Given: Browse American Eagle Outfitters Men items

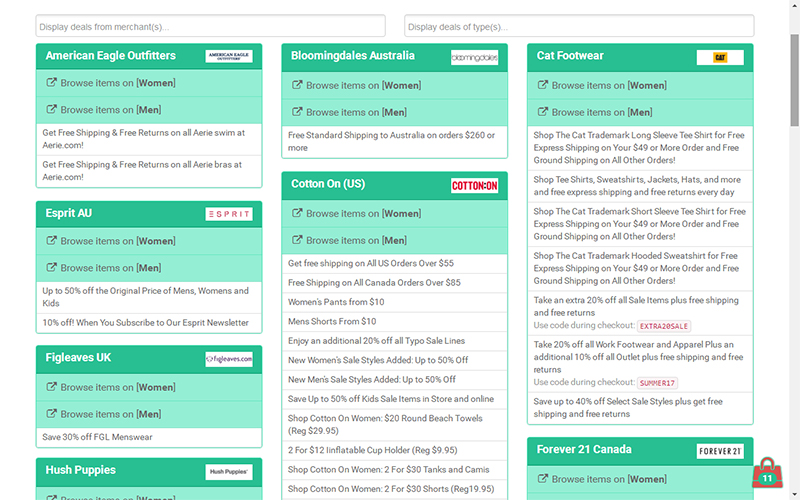Looking at the screenshot, I should pos(149,110).
